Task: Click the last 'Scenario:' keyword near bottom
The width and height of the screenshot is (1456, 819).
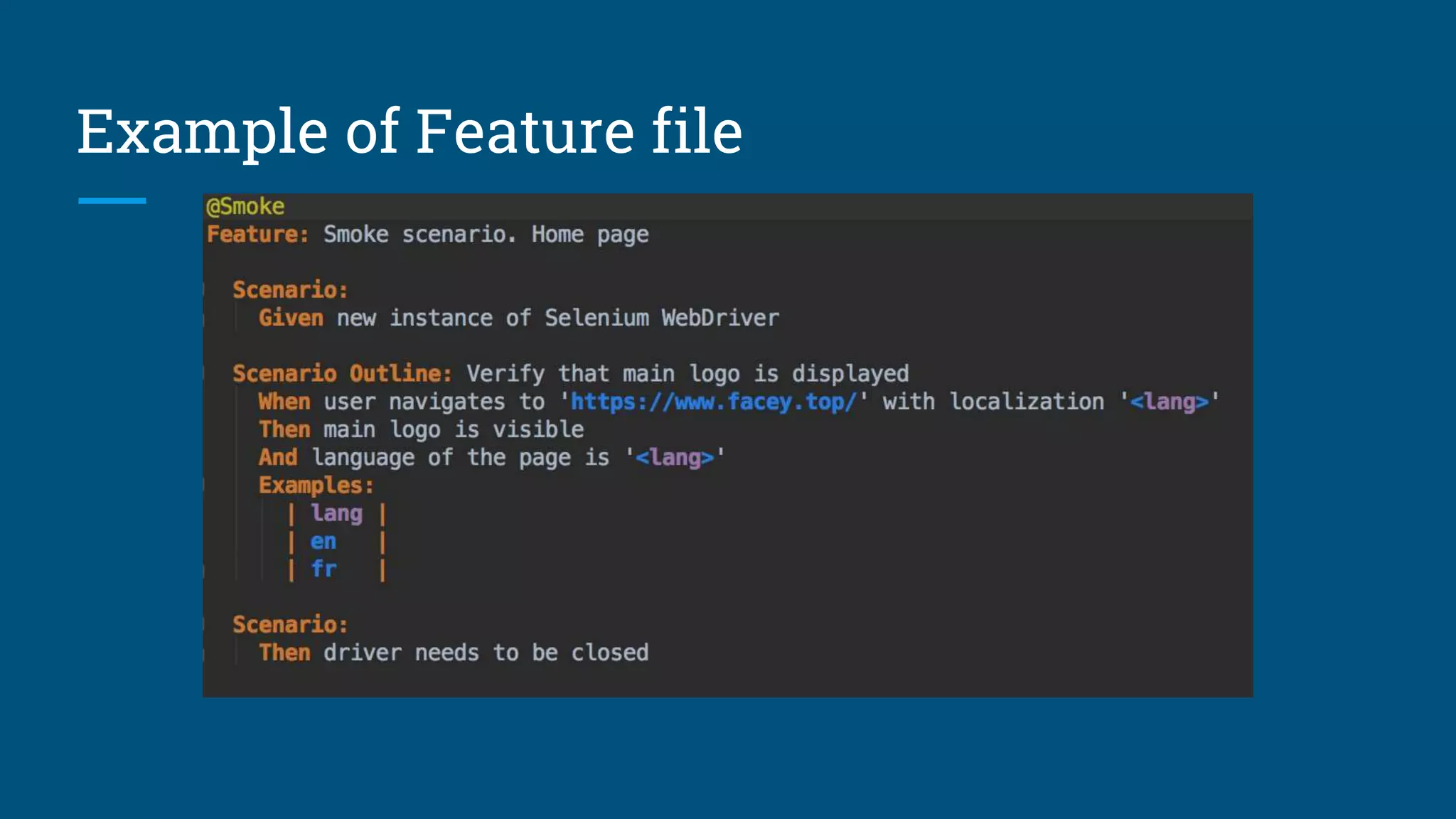Action: (290, 624)
